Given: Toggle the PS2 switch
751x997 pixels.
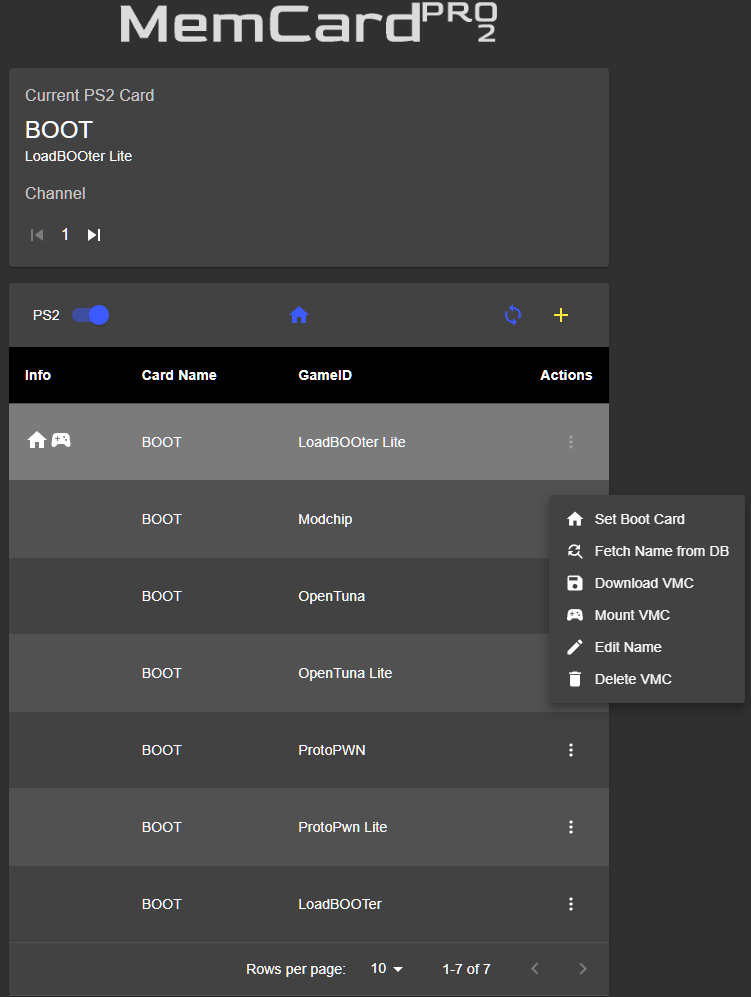Looking at the screenshot, I should point(90,315).
